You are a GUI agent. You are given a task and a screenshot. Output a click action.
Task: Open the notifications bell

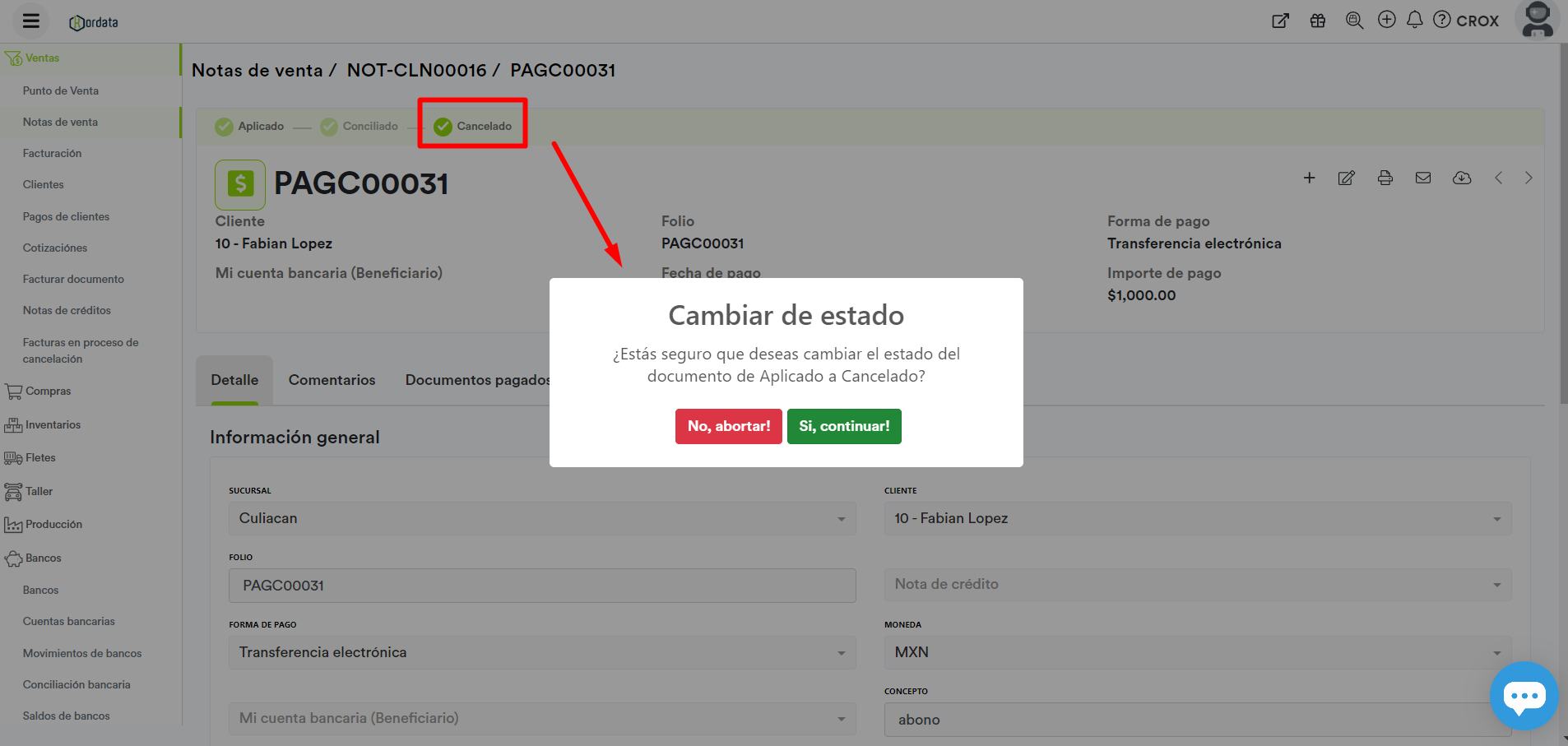pos(1415,20)
